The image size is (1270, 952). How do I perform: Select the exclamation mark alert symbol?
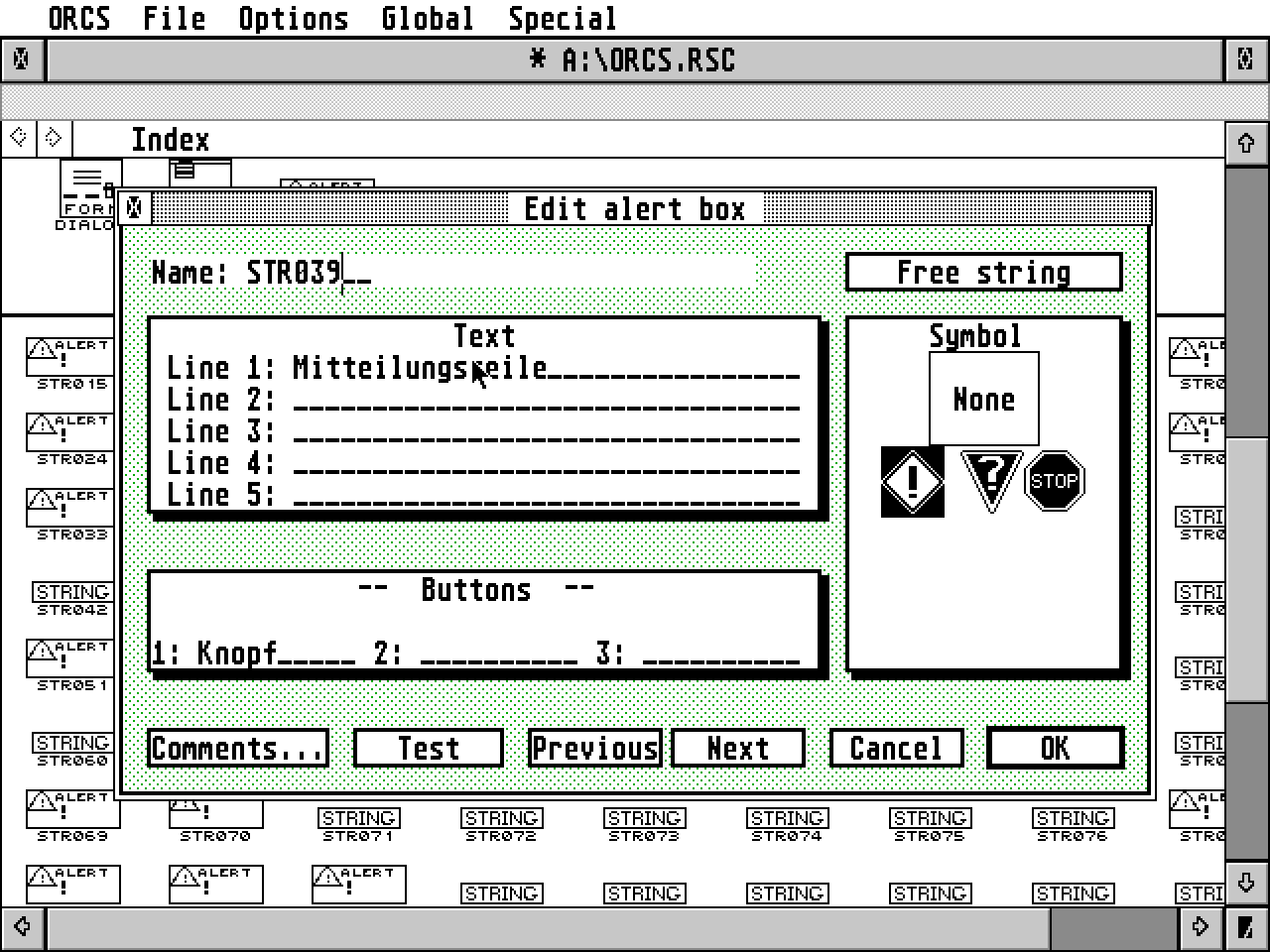(911, 482)
